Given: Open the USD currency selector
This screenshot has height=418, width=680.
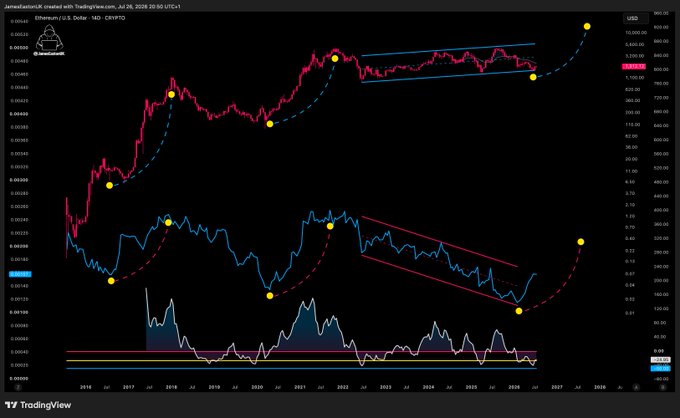Looking at the screenshot, I should point(635,18).
